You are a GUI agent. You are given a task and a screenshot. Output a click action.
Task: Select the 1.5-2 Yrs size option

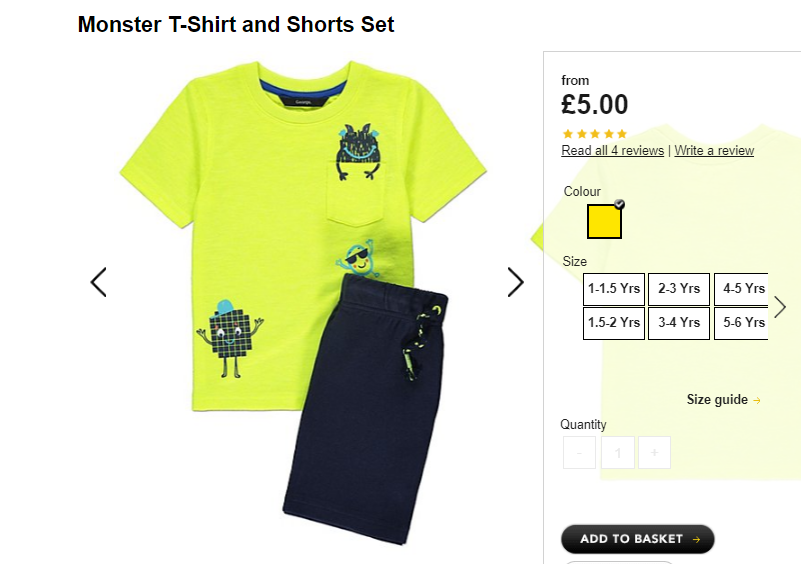(x=614, y=323)
